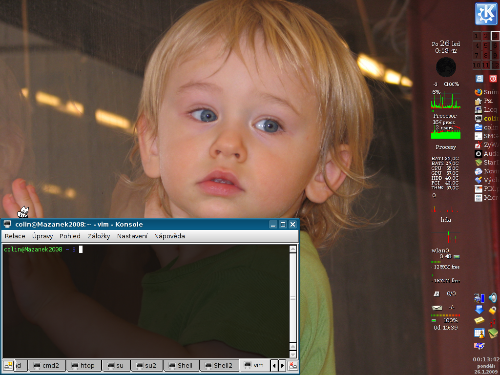Viewport: 500px width, 375px height.
Task: Switch to the Shell2 session tab
Action: coord(219,366)
